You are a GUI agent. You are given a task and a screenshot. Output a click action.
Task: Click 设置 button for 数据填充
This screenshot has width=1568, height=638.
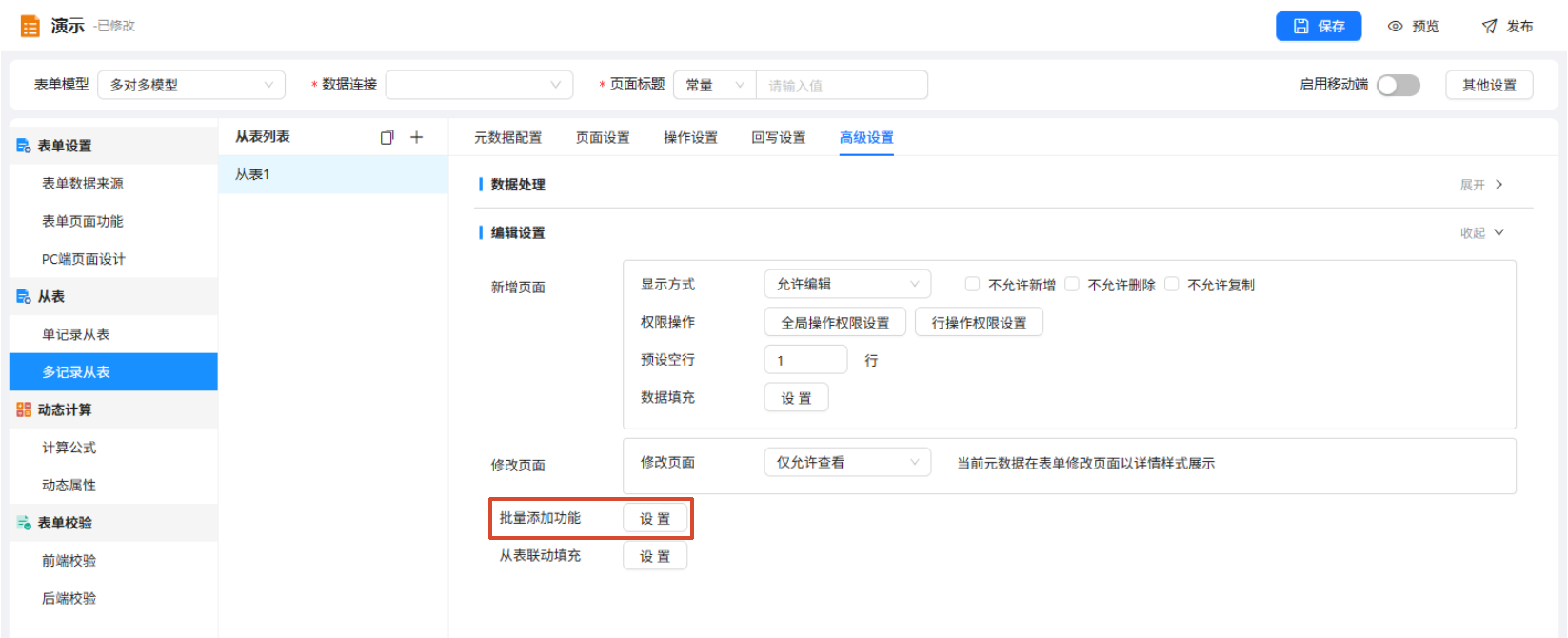[x=796, y=398]
